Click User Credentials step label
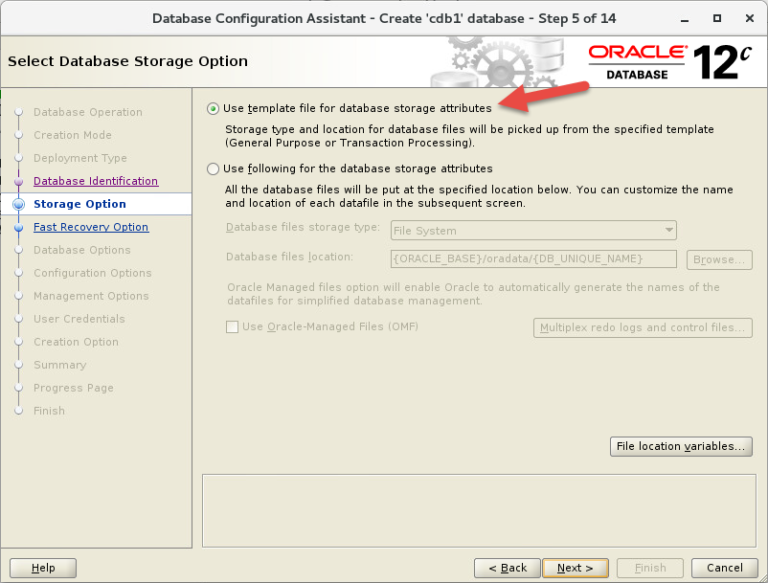 coord(79,319)
